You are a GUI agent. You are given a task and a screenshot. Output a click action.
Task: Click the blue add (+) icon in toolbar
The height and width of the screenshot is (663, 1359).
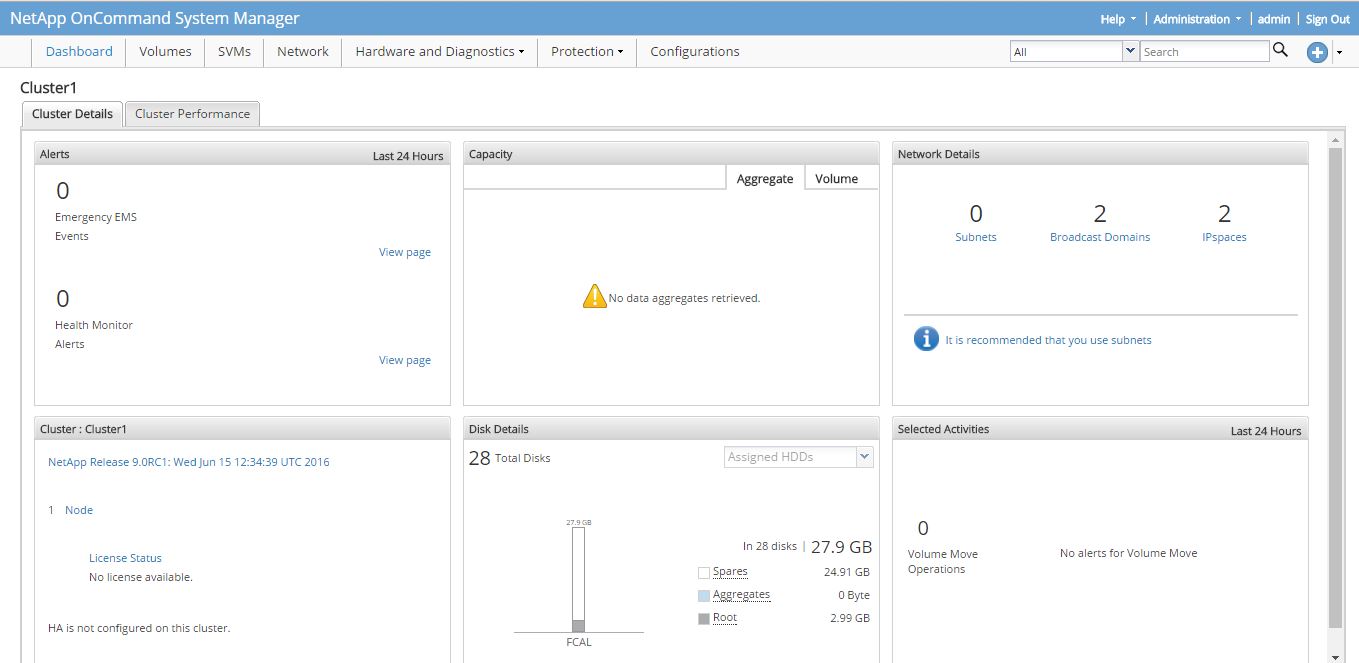(x=1316, y=51)
